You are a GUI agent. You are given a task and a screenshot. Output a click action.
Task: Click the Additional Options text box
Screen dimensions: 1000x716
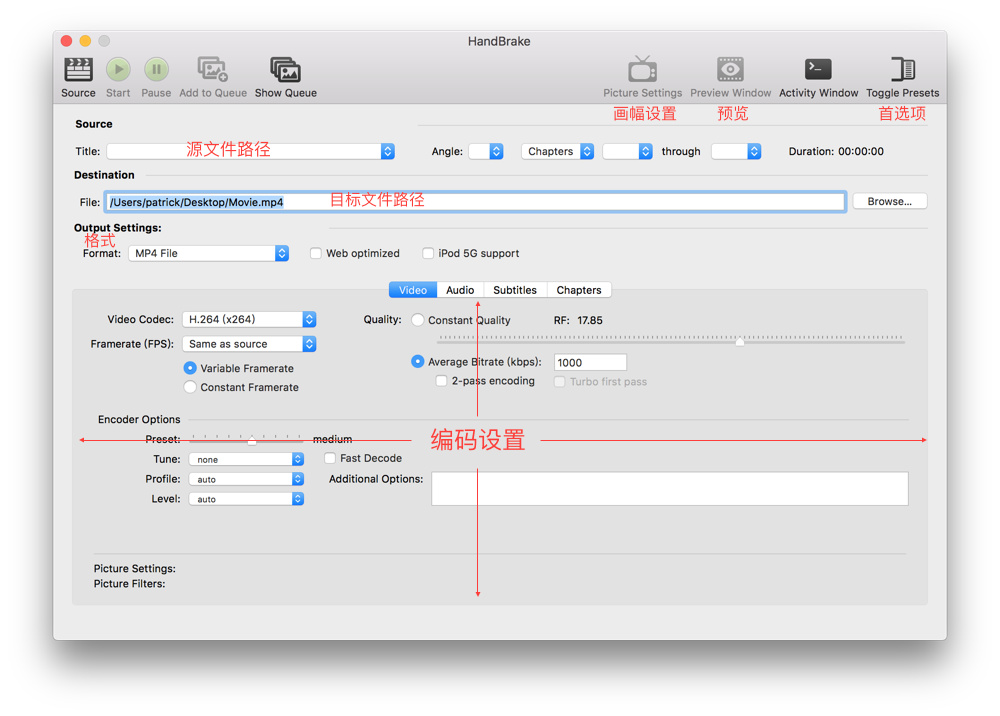[x=670, y=488]
